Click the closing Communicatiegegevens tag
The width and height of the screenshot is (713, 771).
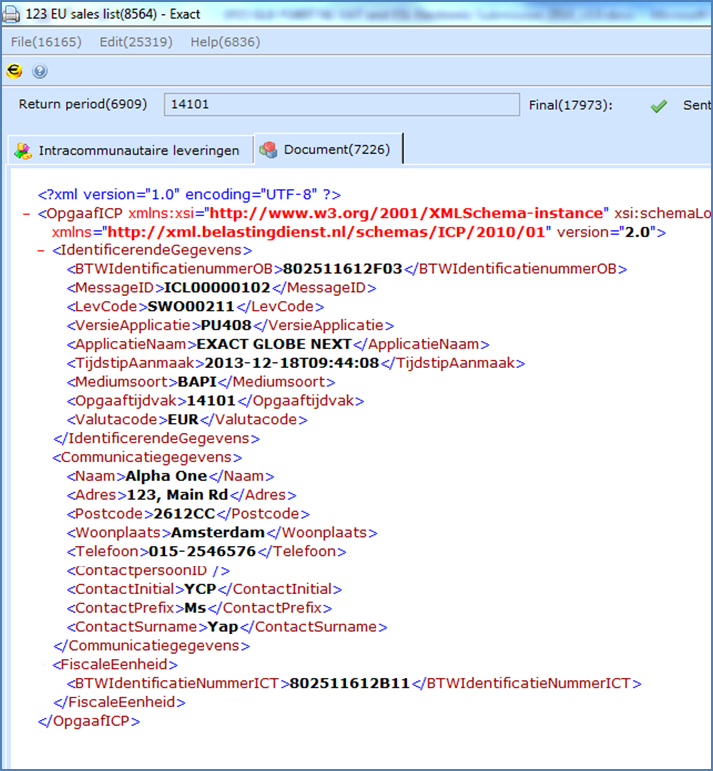point(151,646)
